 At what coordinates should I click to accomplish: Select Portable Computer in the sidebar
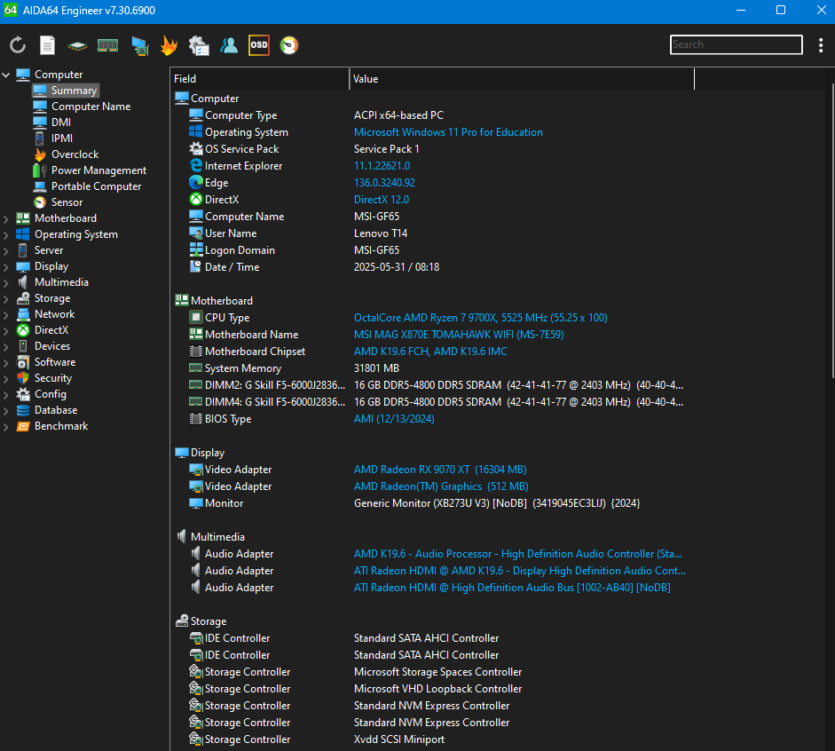(96, 186)
